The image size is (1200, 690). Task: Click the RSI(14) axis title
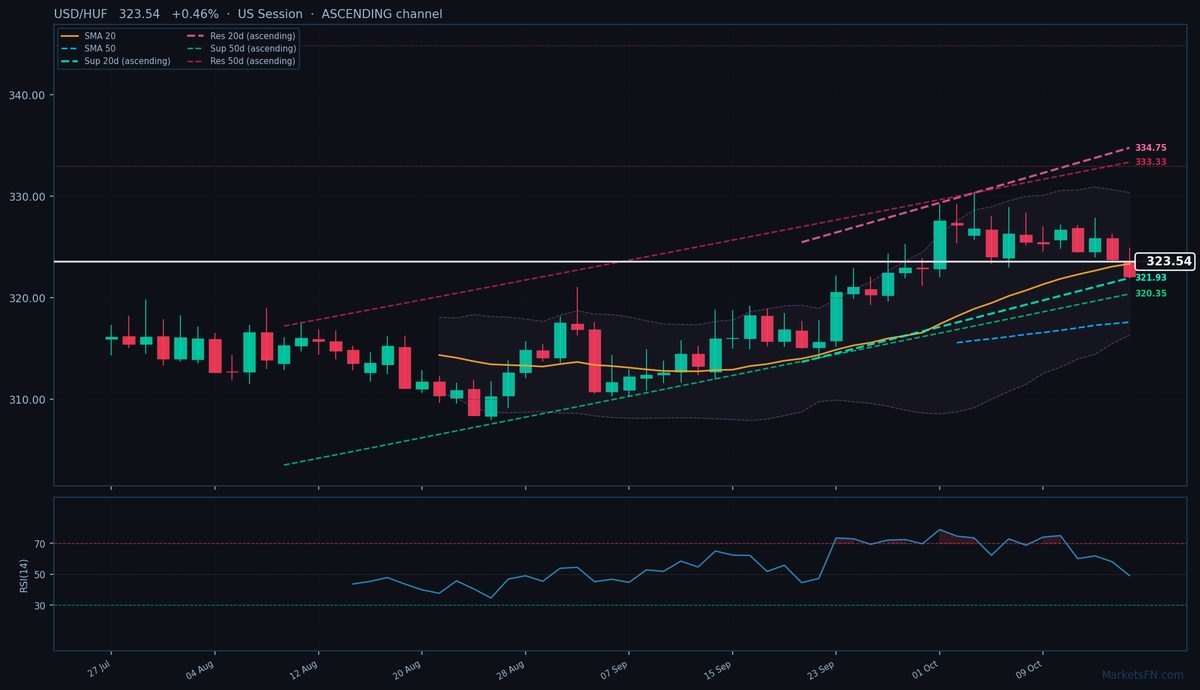(23, 575)
